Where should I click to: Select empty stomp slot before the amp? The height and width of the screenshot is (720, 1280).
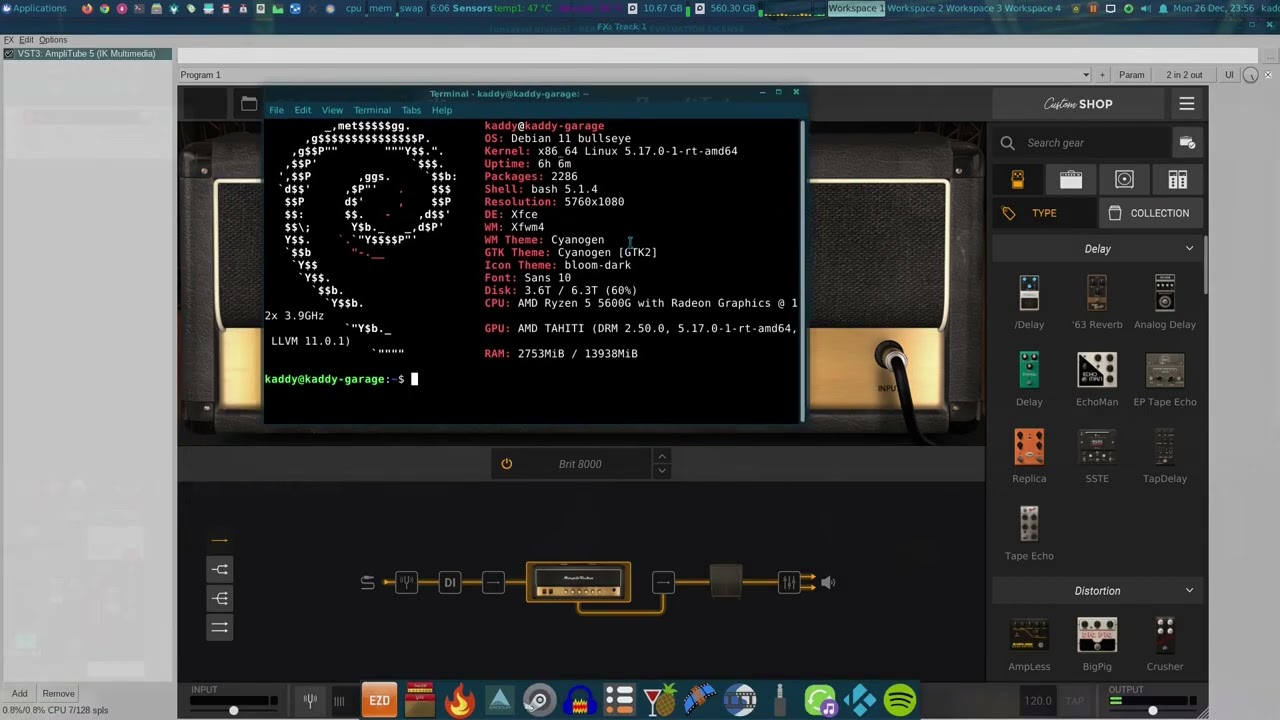(493, 582)
